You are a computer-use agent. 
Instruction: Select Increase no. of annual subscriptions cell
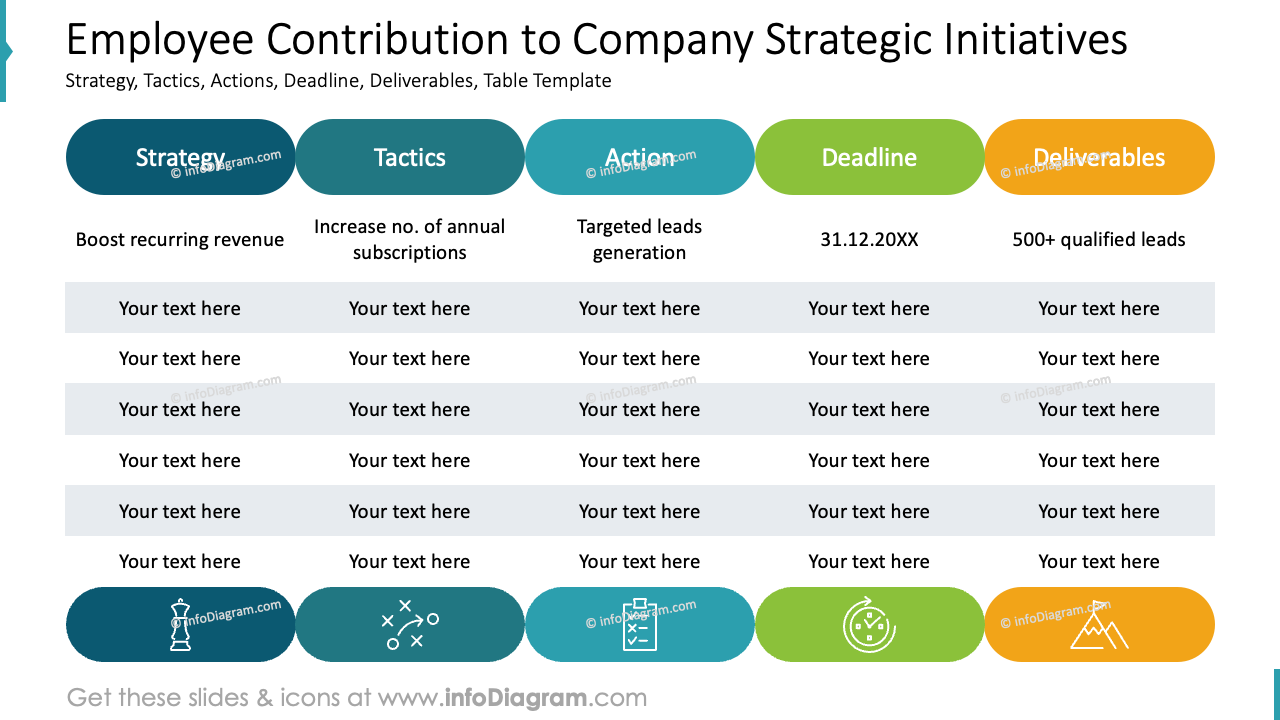pos(410,240)
